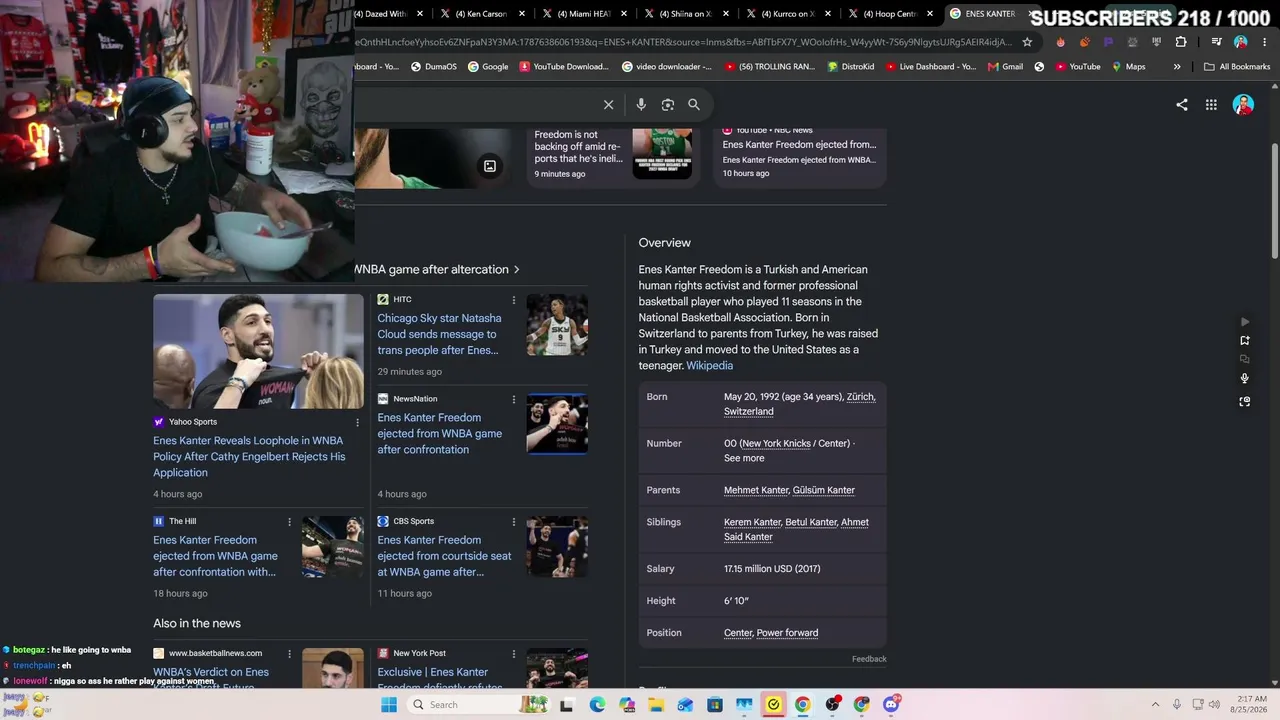Open Discord from the taskbar
This screenshot has height=720, width=1280.
(891, 705)
